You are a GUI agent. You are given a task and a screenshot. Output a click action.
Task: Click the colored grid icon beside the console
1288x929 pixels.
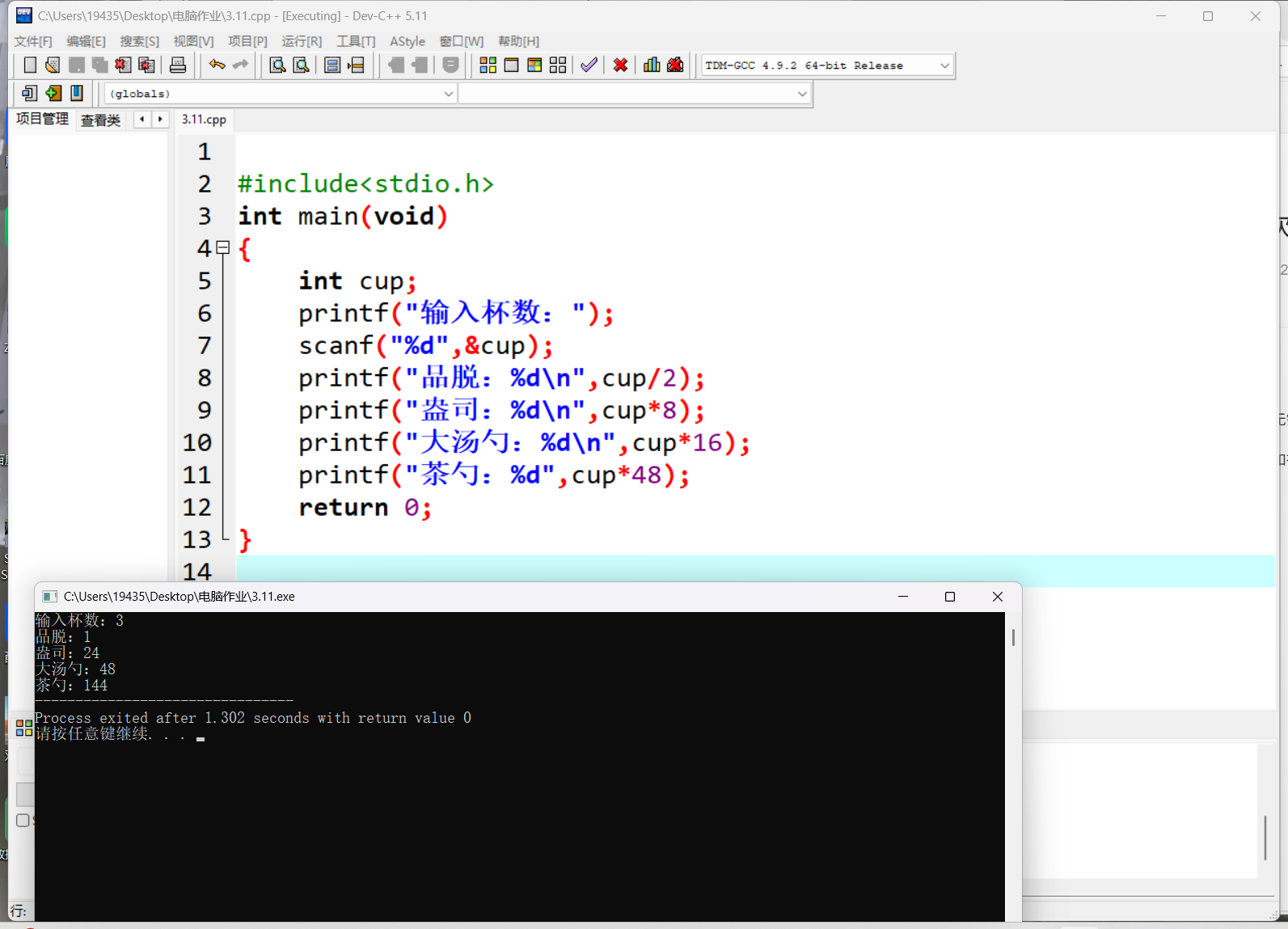tap(24, 728)
